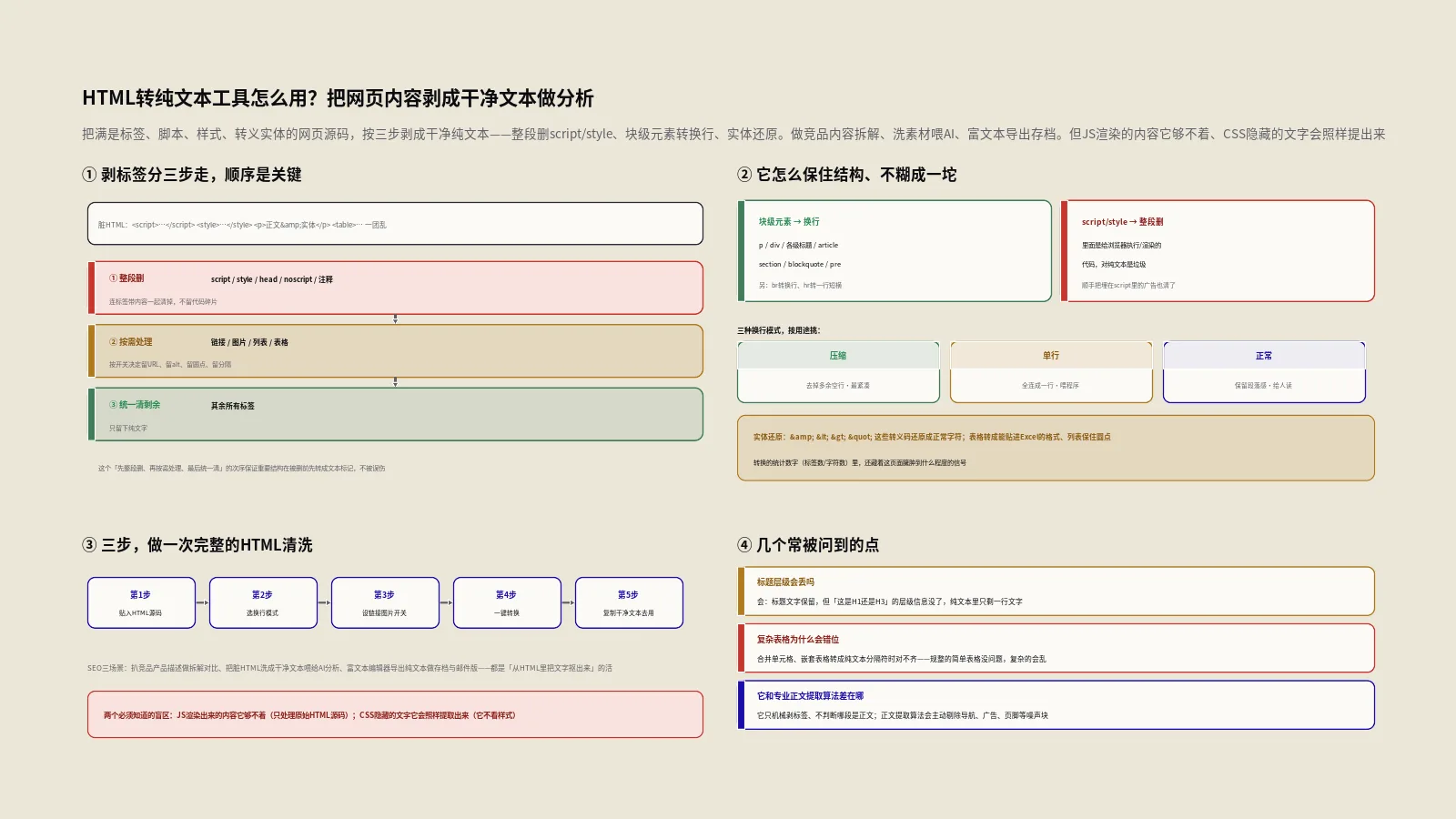Click the description under the 单行 mode header
The image size is (1456, 819).
coord(1051,386)
